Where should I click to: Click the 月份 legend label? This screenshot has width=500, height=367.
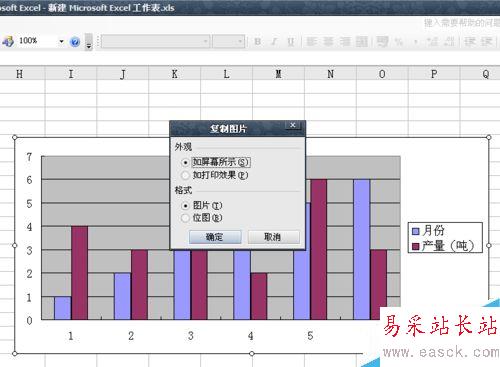(433, 230)
